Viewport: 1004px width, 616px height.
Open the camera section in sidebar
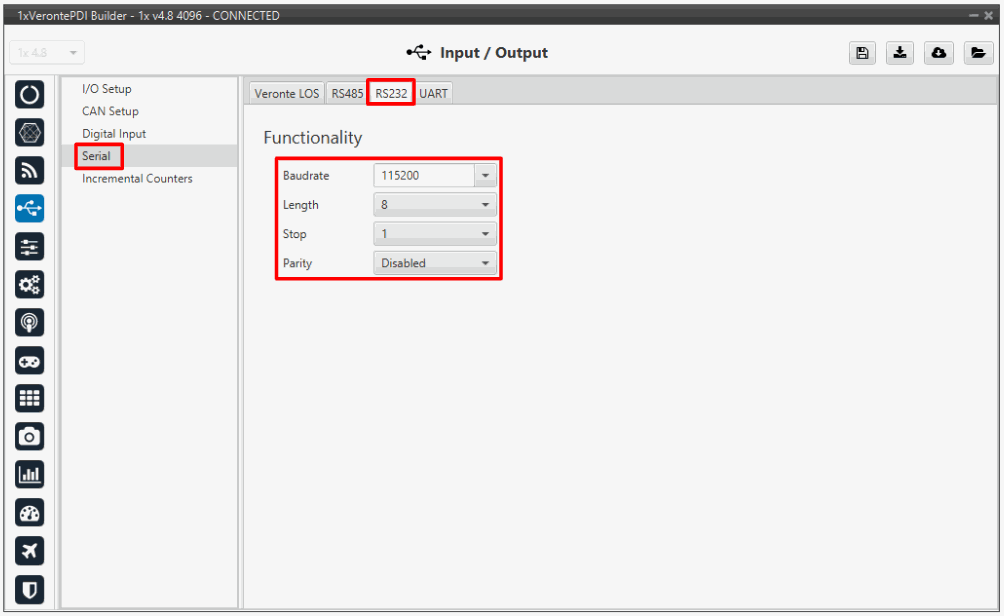point(31,436)
